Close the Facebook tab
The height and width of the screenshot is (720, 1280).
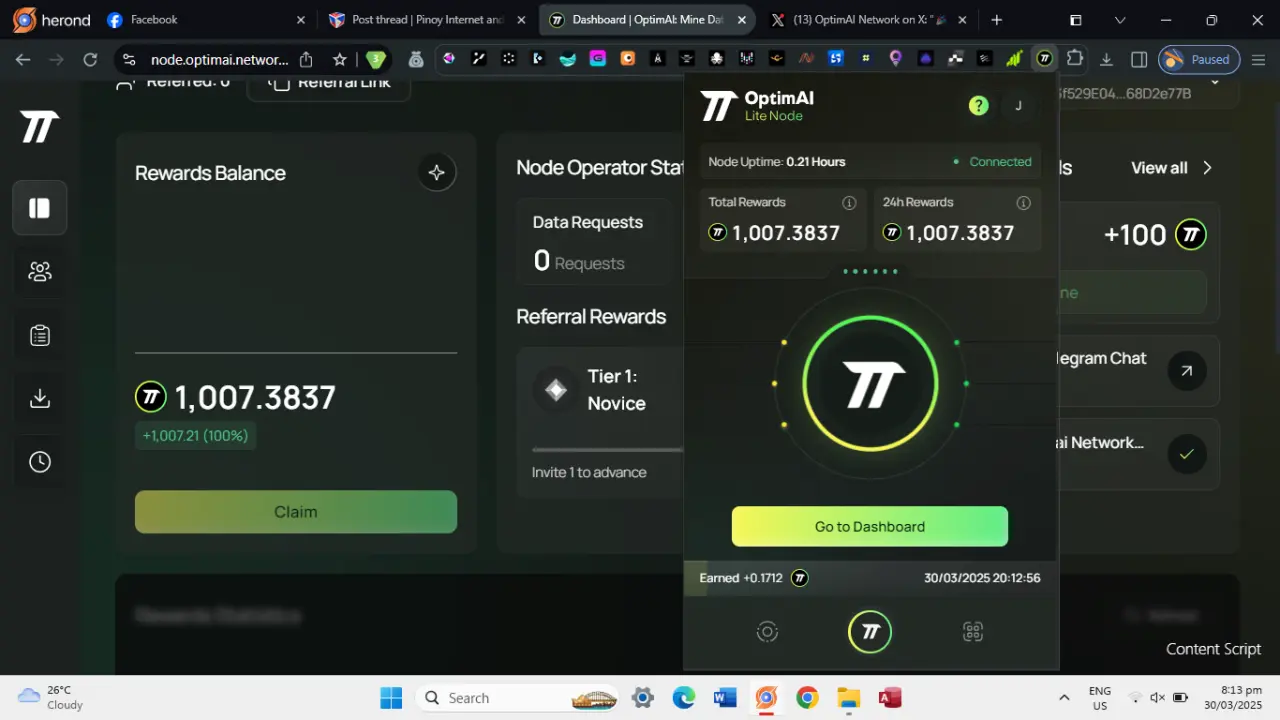(301, 19)
